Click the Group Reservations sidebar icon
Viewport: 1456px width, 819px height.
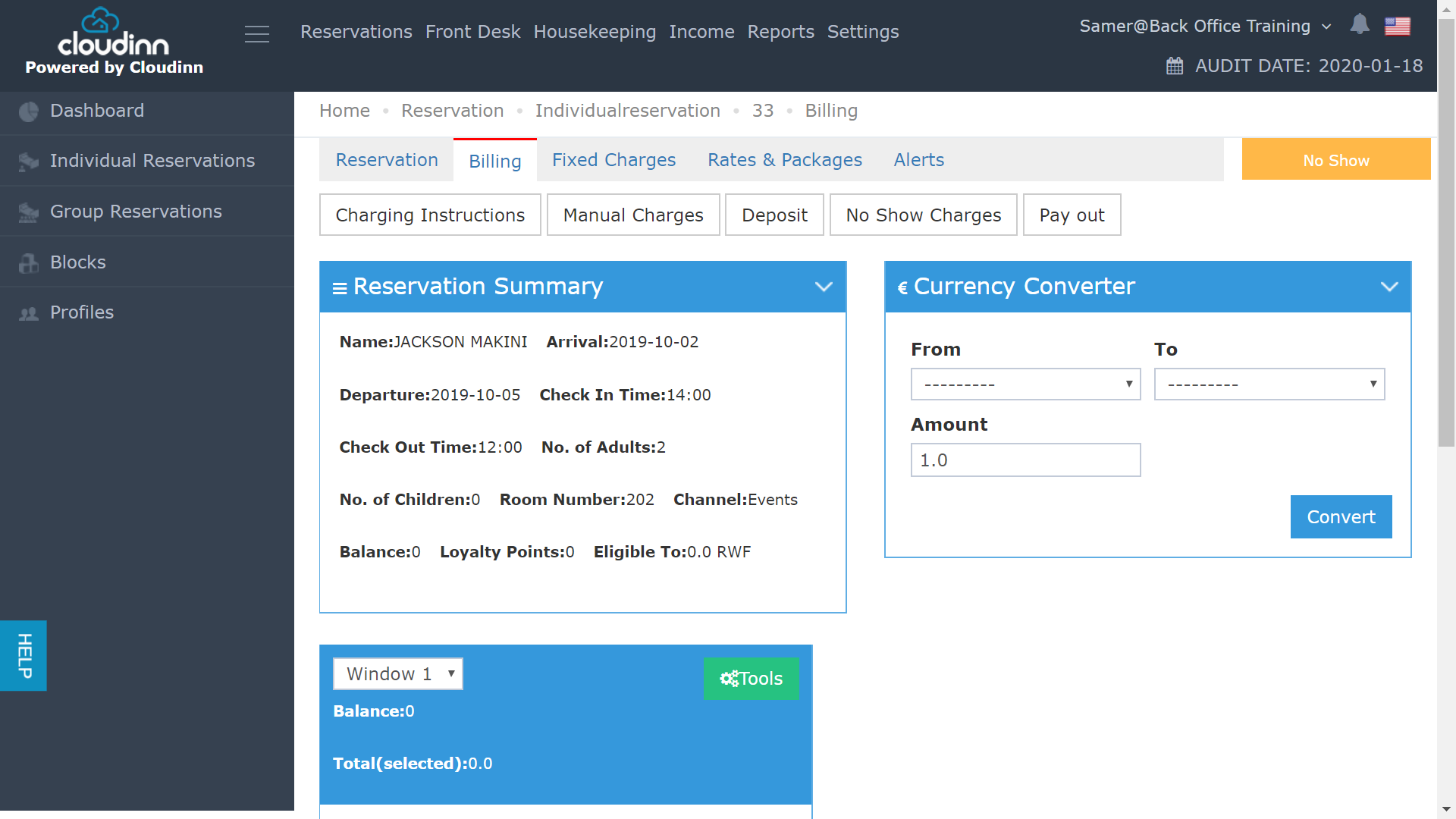pyautogui.click(x=29, y=212)
